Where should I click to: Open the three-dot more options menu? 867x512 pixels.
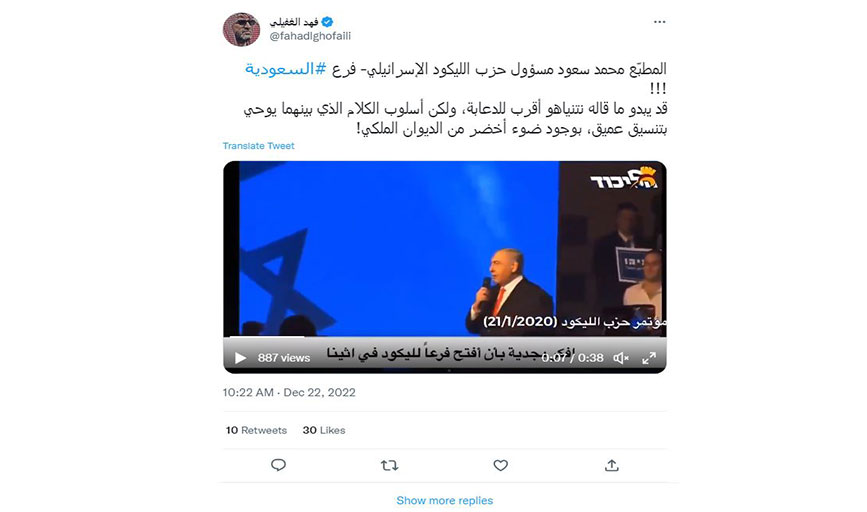(x=659, y=22)
